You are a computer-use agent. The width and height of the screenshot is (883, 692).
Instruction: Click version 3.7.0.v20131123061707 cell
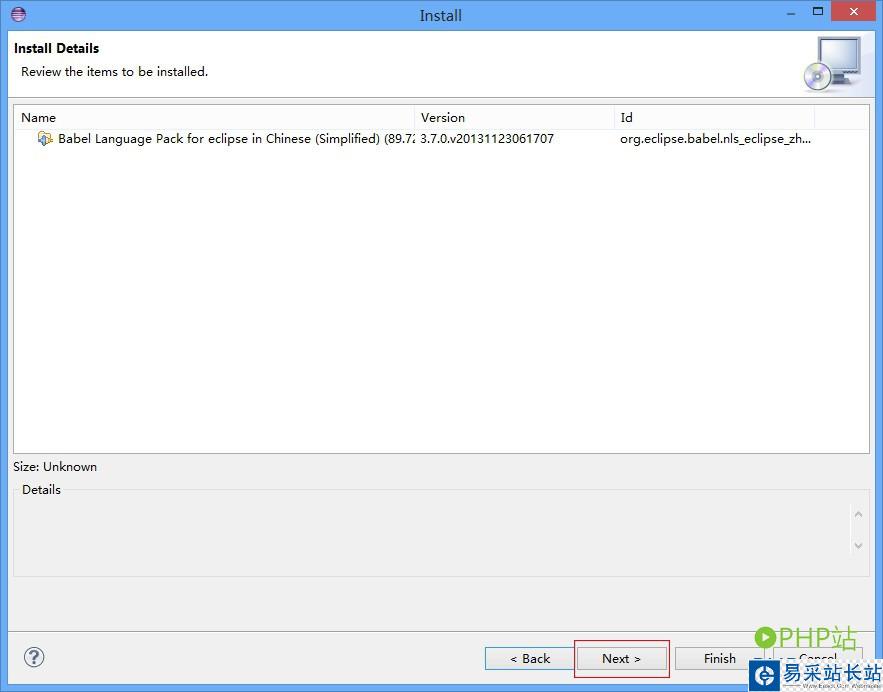(x=487, y=139)
